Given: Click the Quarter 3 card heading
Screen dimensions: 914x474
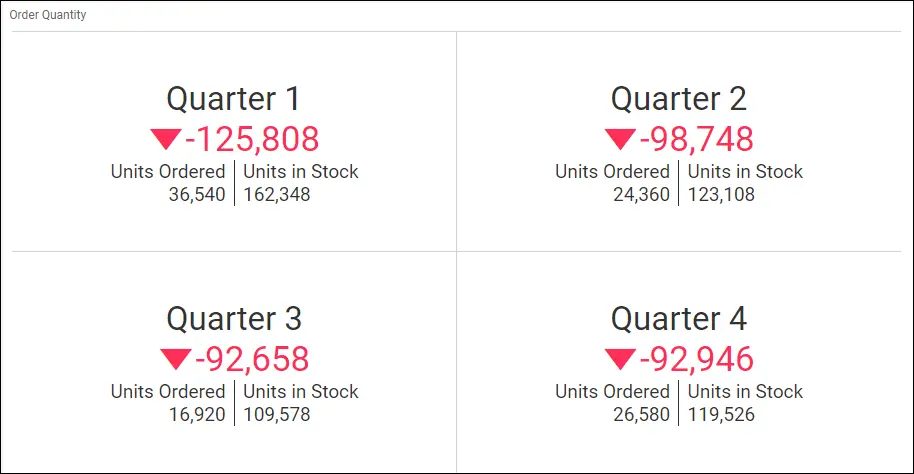Looking at the screenshot, I should coord(233,318).
